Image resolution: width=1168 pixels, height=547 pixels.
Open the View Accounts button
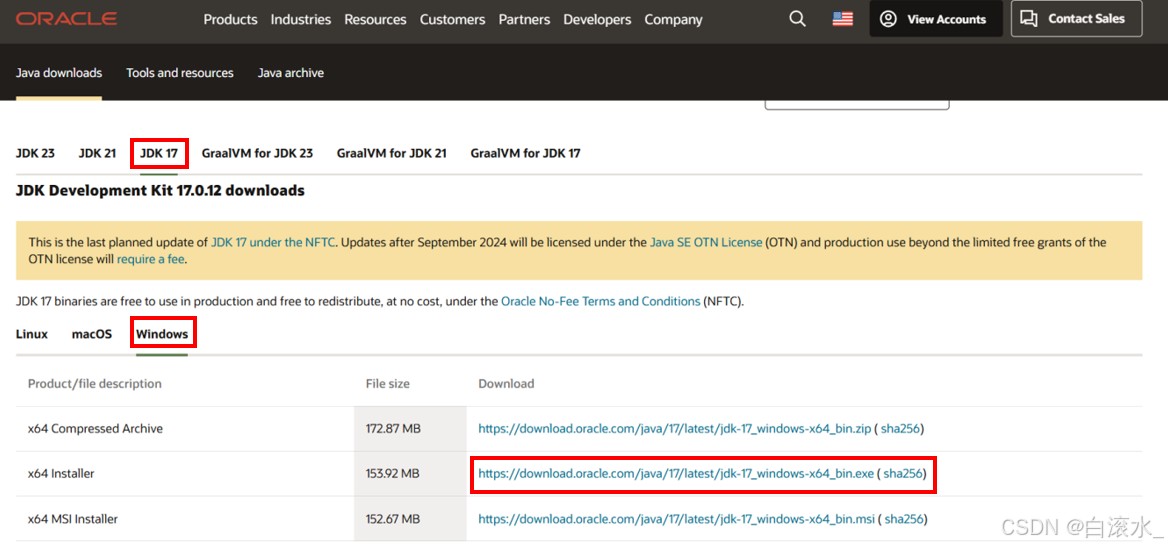tap(934, 19)
